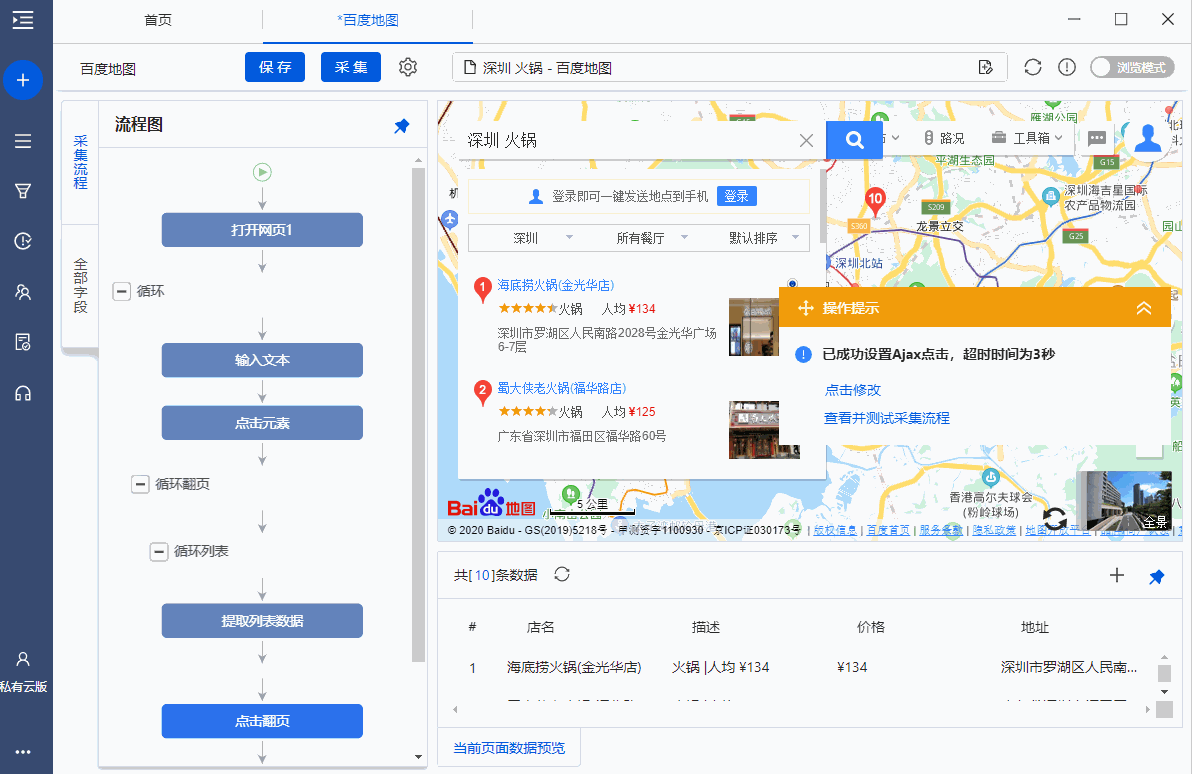Open the funnel icon in left sidebar

(x=23, y=191)
